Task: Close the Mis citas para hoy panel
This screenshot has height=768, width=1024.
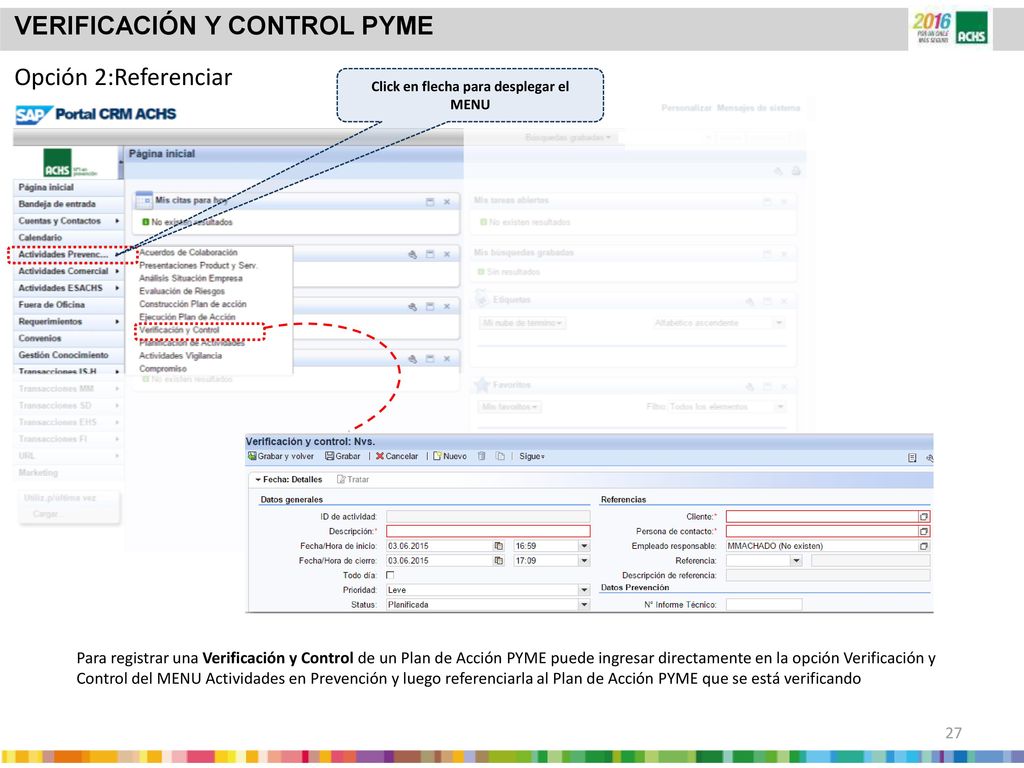Action: [447, 202]
